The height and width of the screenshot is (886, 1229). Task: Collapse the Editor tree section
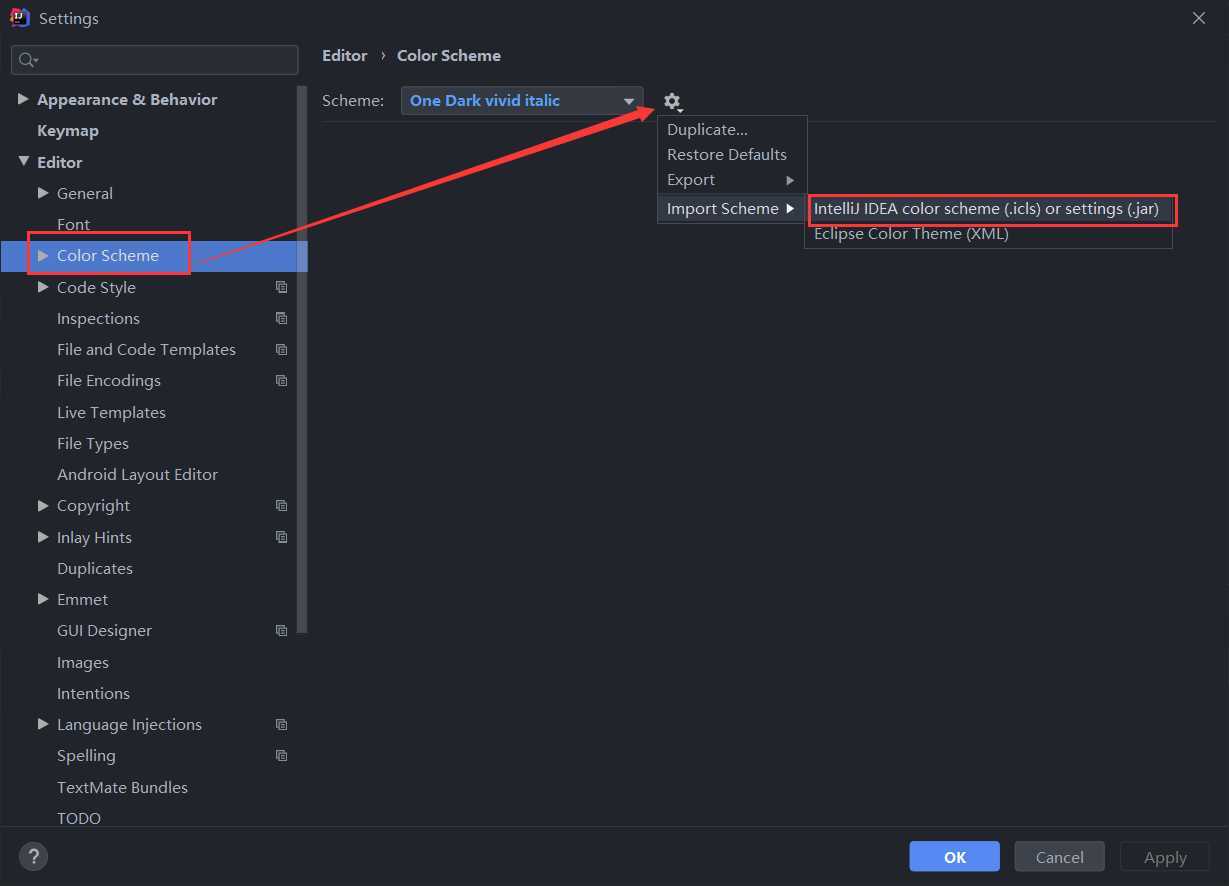coord(23,161)
